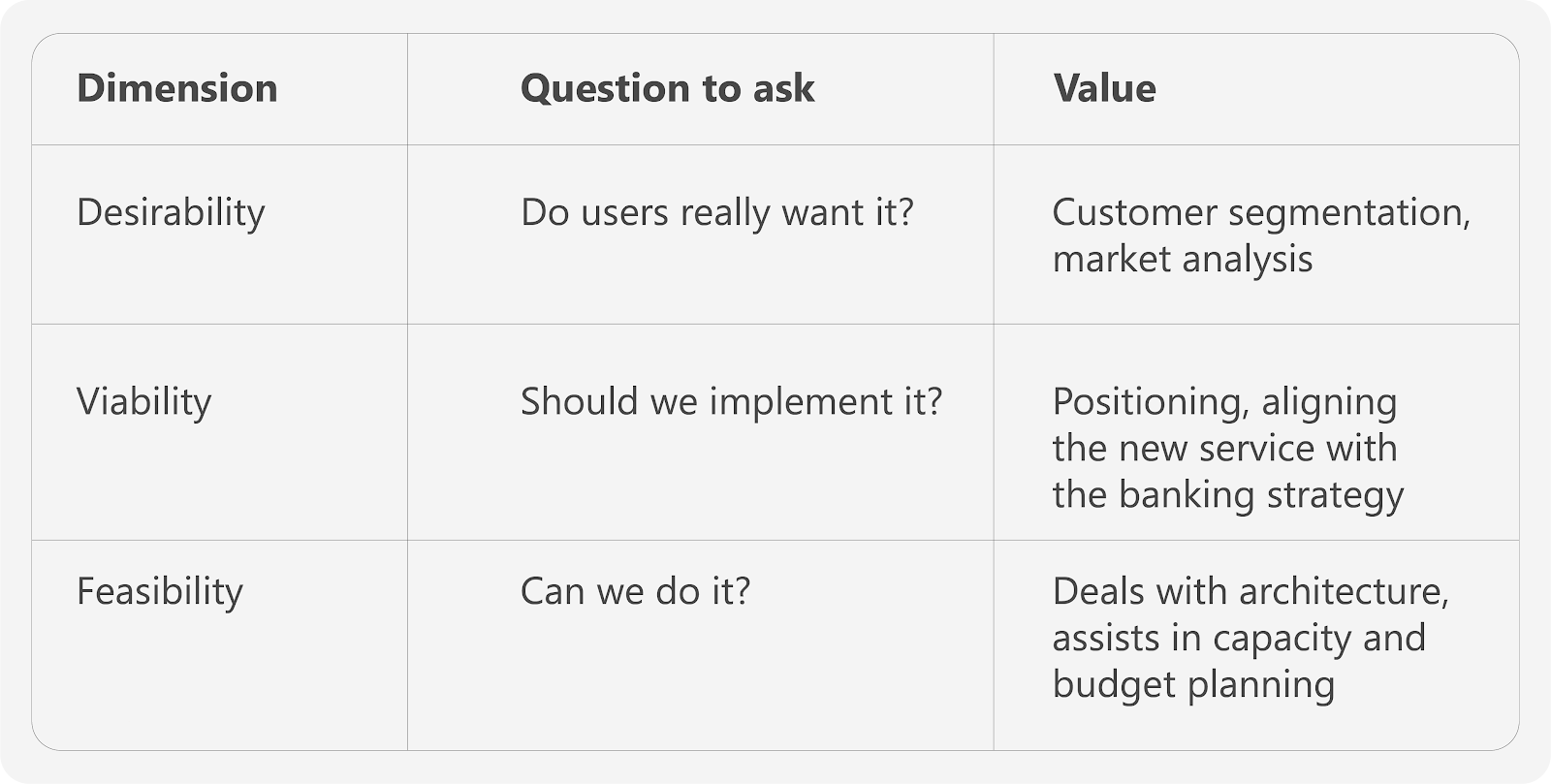
Task: Click 'the new service with' text line
Action: click(x=1225, y=448)
